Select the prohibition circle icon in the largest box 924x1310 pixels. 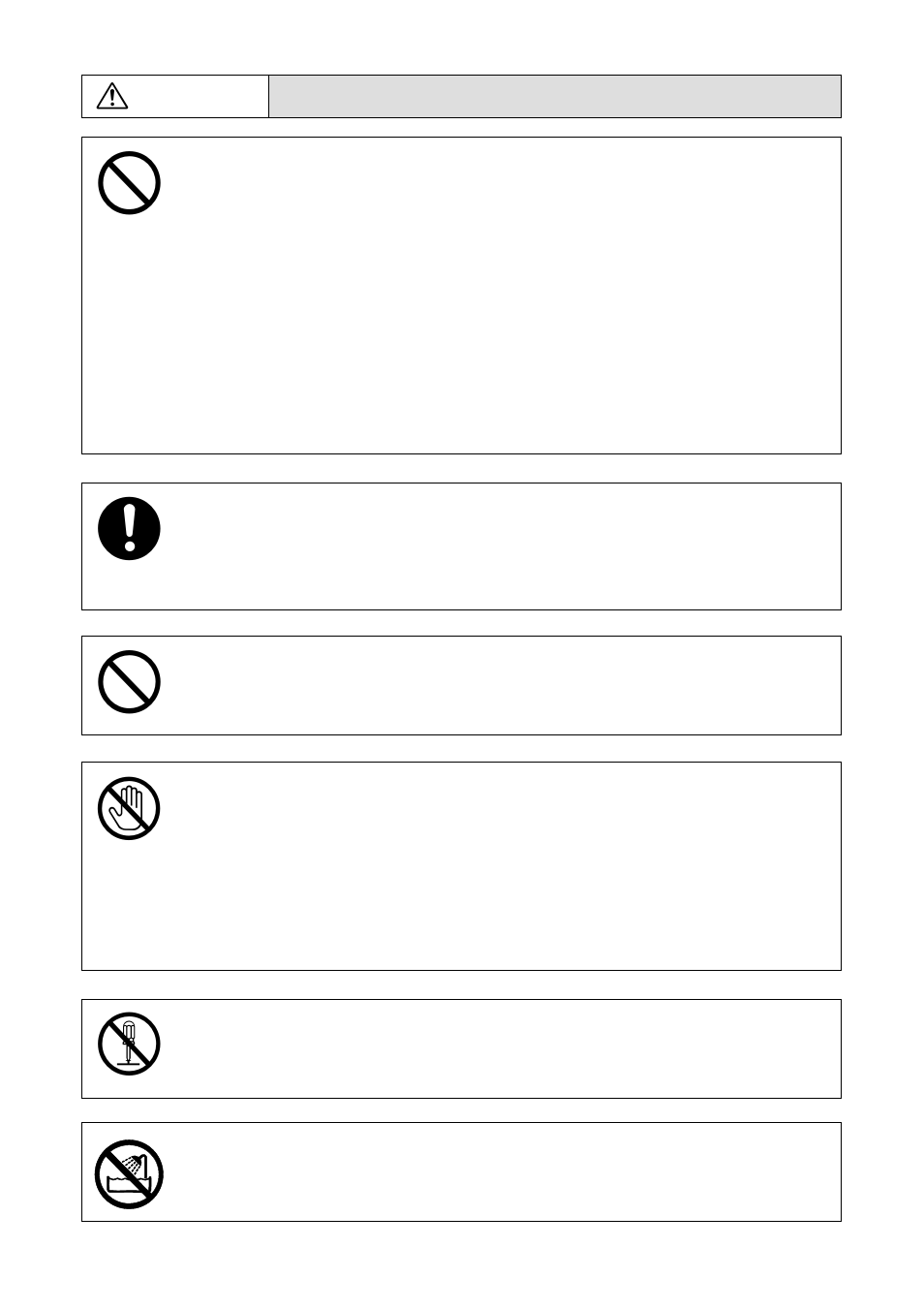(x=129, y=183)
